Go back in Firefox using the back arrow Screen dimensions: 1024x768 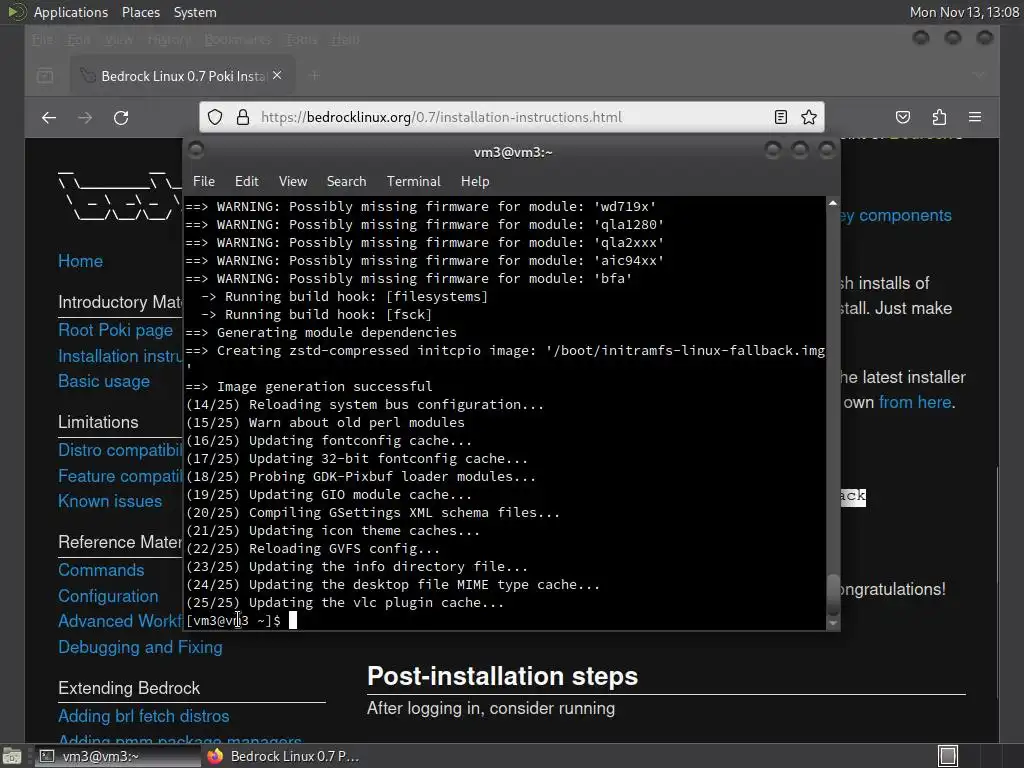pos(49,118)
